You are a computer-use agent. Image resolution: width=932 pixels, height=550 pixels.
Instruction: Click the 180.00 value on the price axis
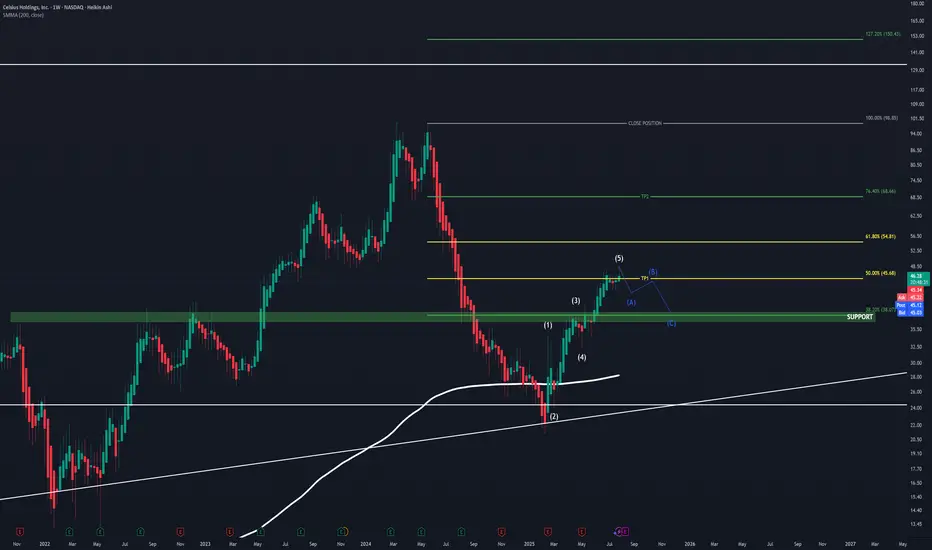[x=917, y=4]
